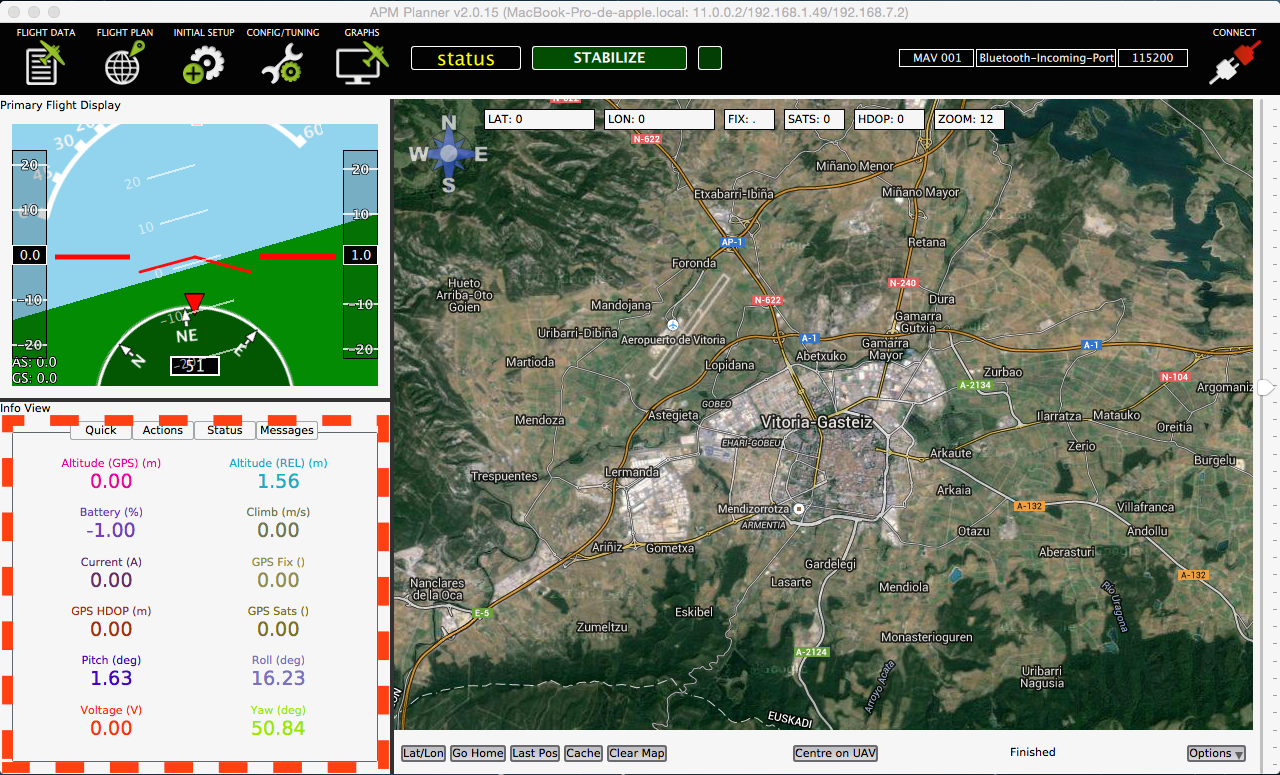Image resolution: width=1280 pixels, height=775 pixels.
Task: Select the Status tab in Info View
Action: click(225, 430)
